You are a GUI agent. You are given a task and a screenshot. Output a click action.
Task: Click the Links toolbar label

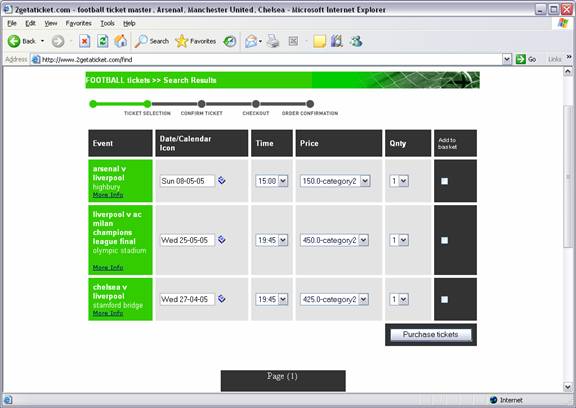click(x=554, y=59)
